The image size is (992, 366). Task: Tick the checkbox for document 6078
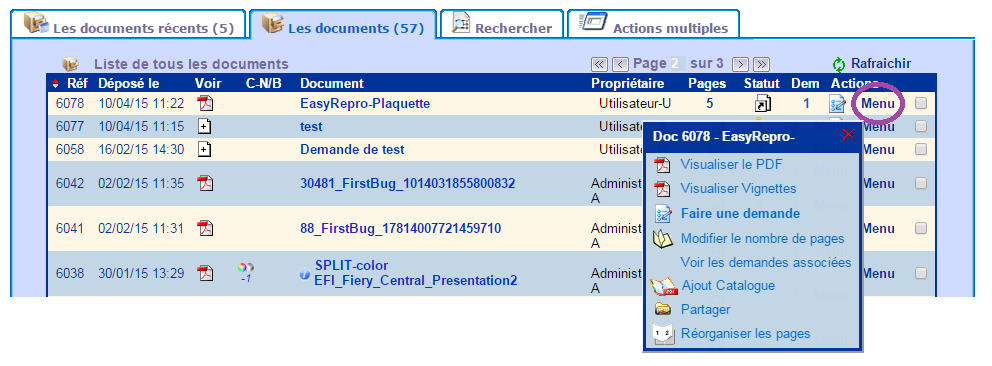pos(921,104)
